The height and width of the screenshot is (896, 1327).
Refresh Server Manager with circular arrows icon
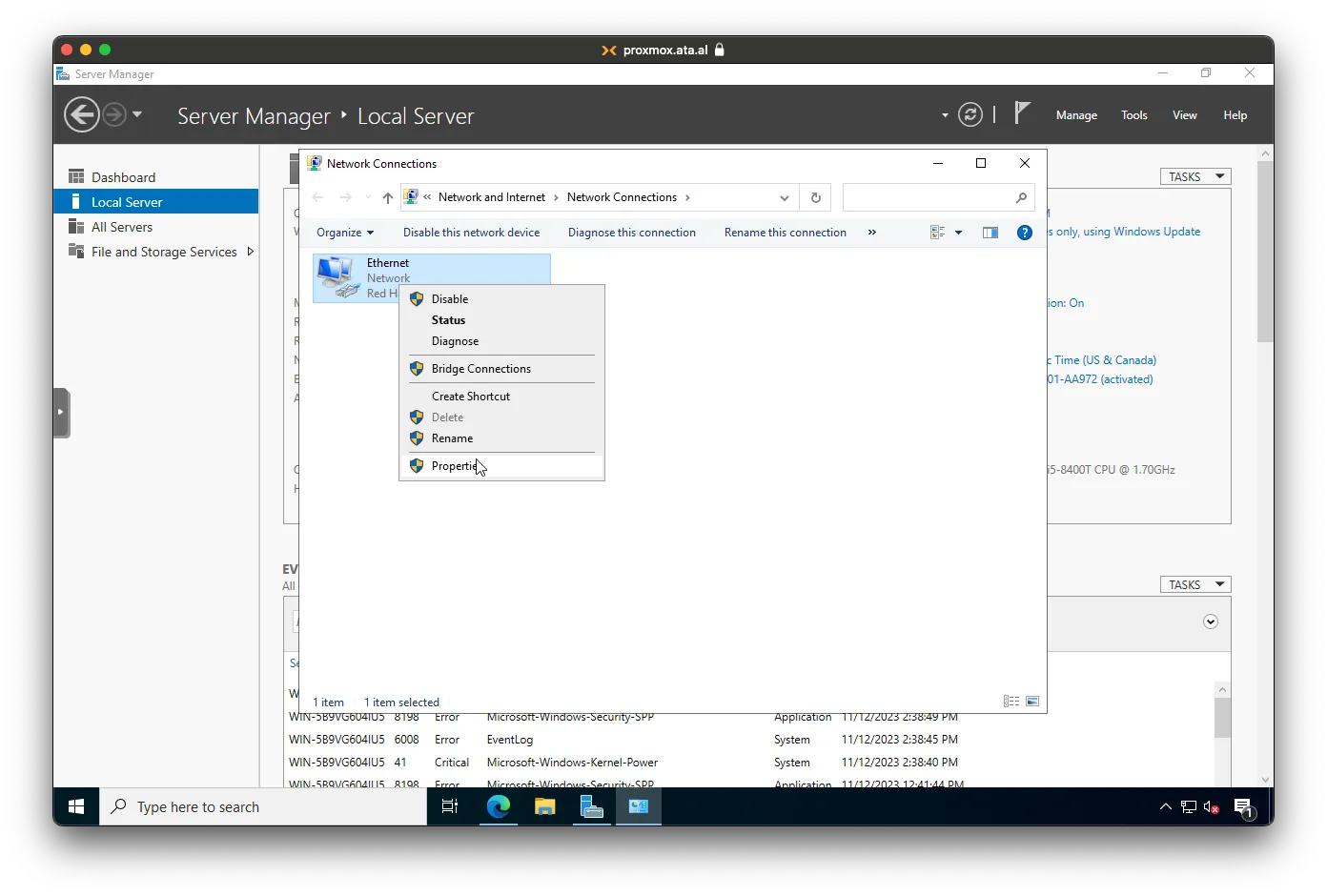[970, 115]
